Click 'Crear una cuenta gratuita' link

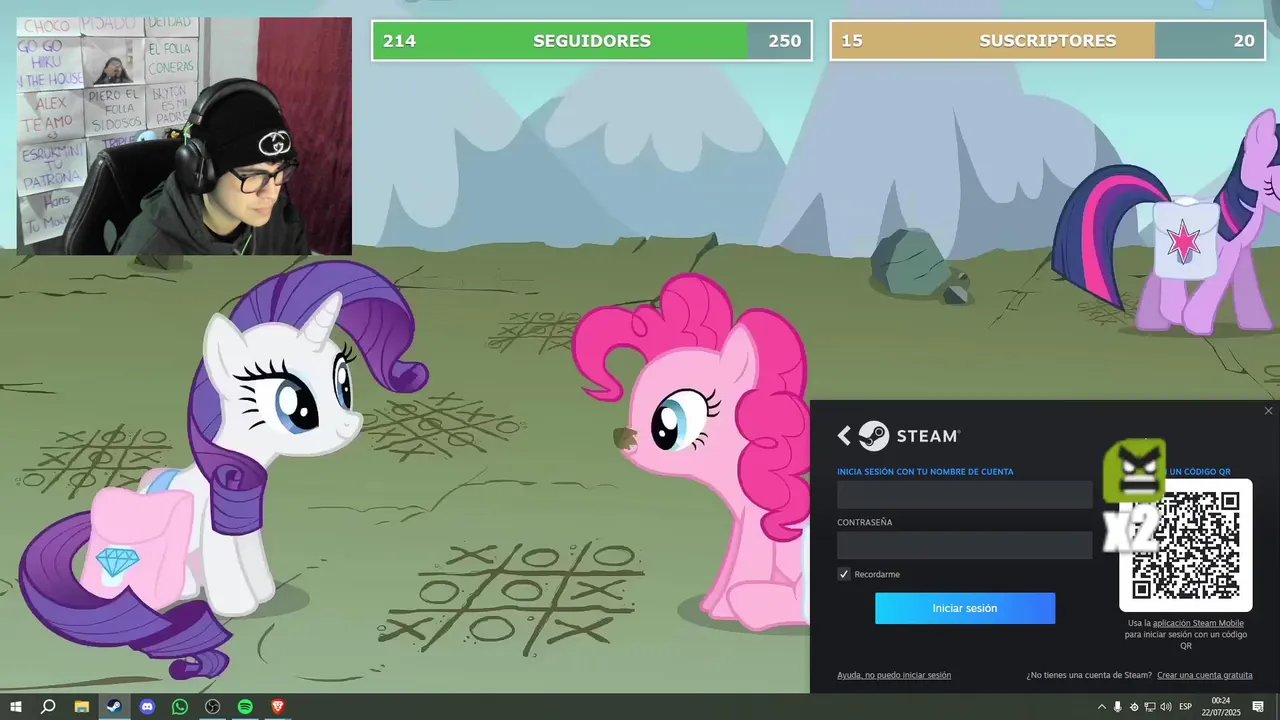pyautogui.click(x=1205, y=675)
